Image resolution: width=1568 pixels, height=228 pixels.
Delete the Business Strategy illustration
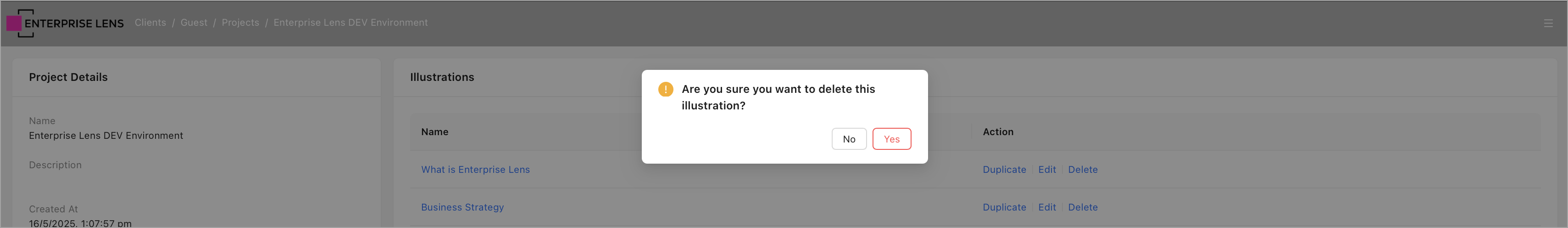tap(1082, 207)
